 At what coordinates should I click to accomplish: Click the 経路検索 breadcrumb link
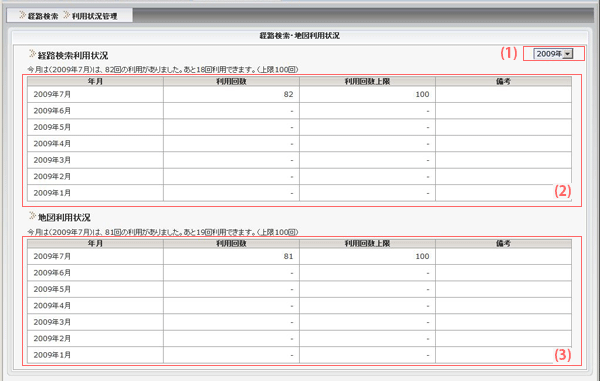(43, 16)
